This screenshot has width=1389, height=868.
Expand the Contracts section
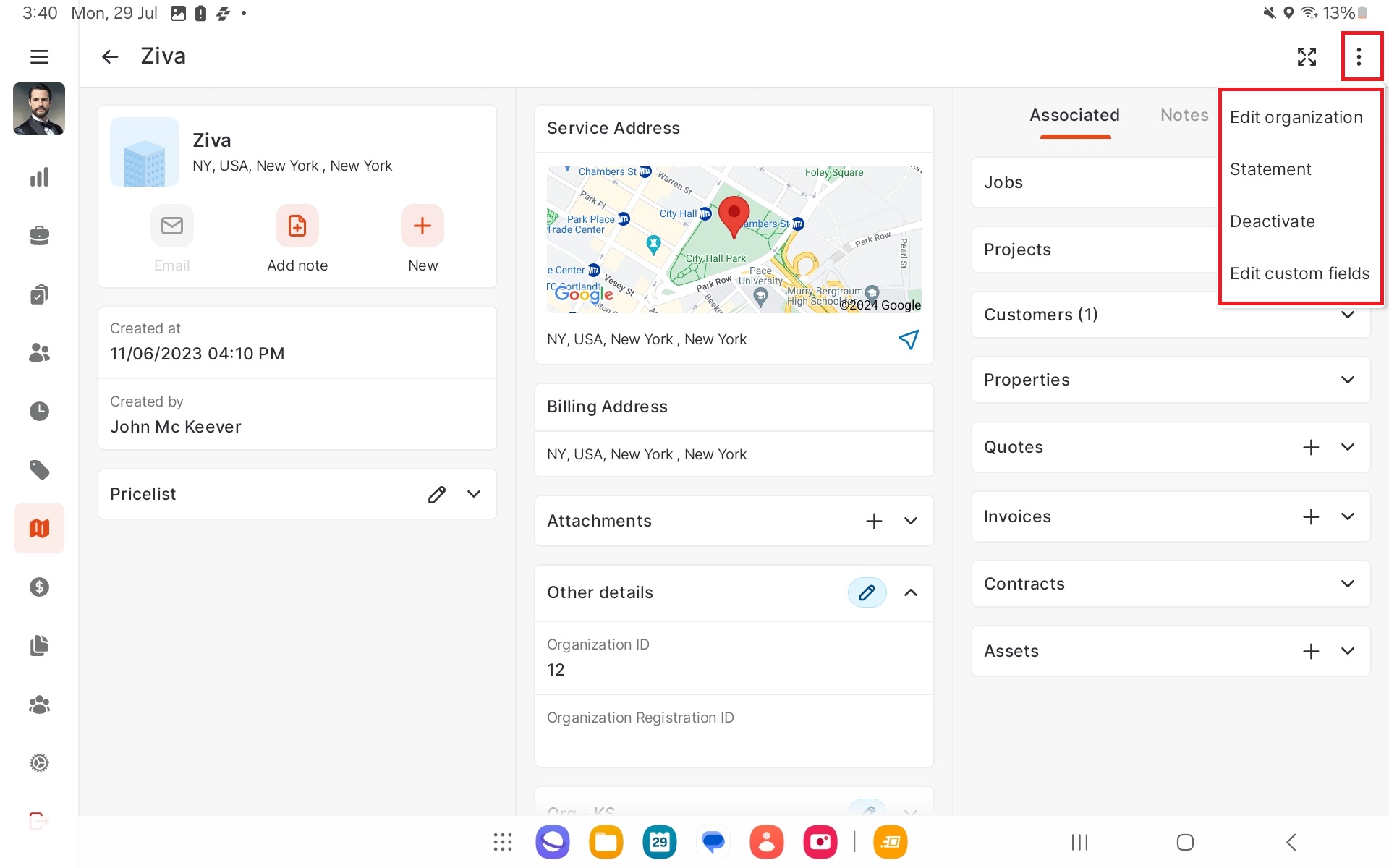1347,584
